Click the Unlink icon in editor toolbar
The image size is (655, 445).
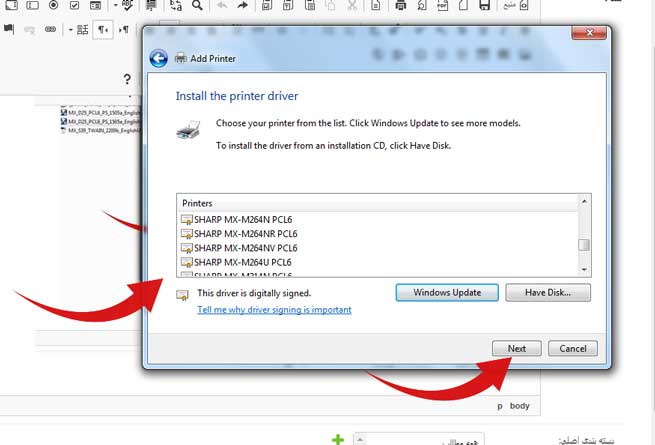pos(29,30)
